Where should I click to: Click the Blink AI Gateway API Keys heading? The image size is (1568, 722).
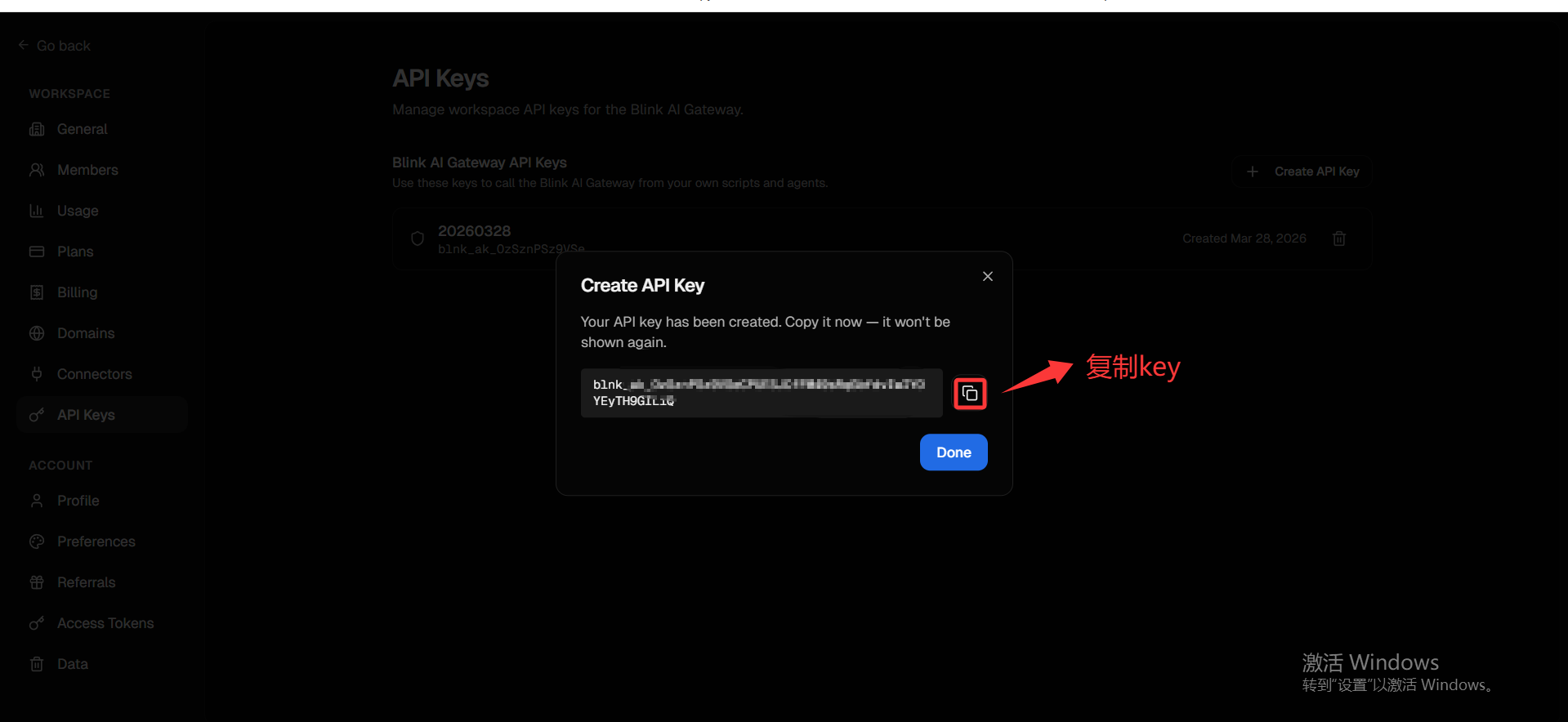pyautogui.click(x=480, y=163)
